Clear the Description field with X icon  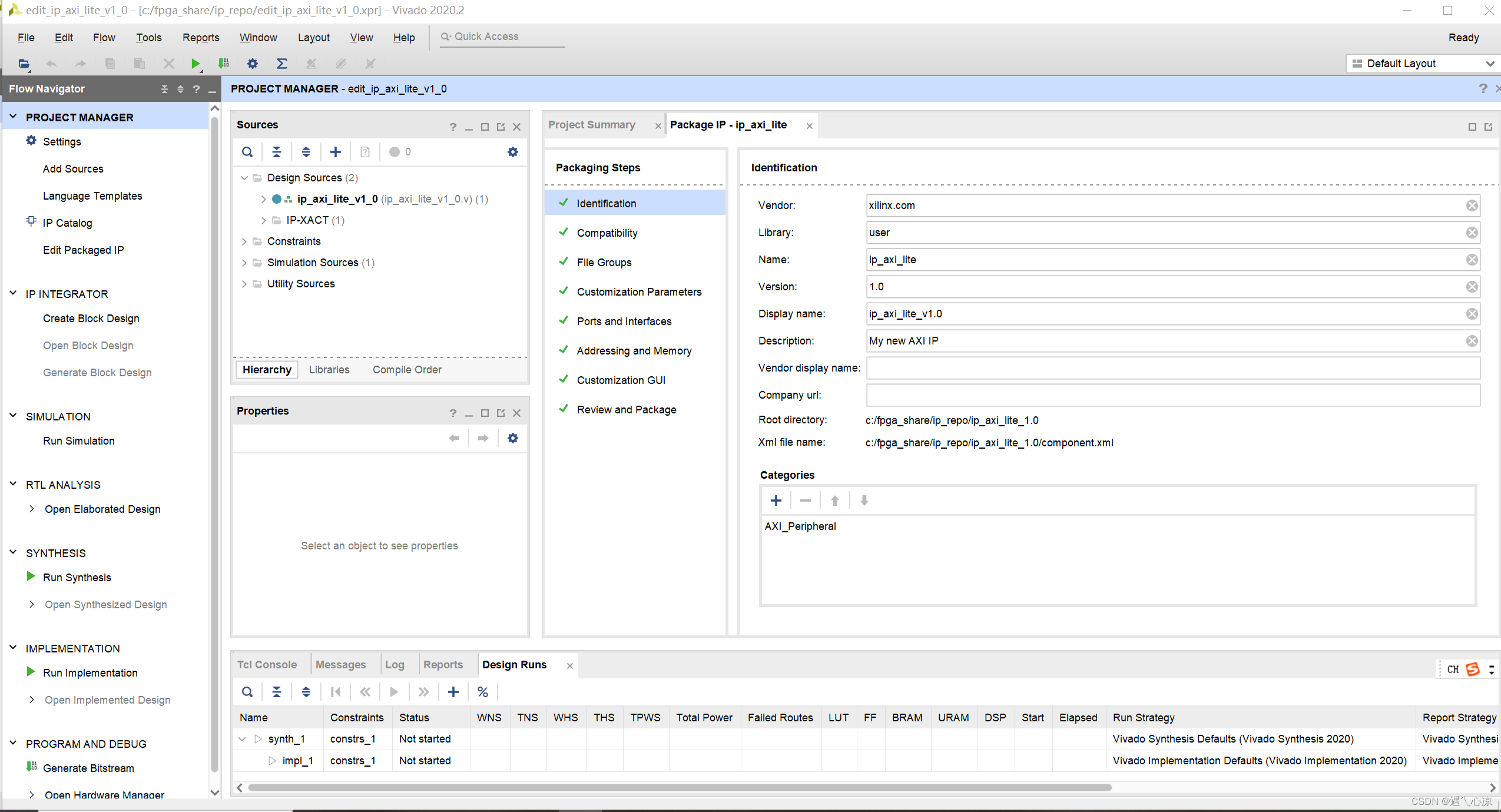pyautogui.click(x=1472, y=341)
